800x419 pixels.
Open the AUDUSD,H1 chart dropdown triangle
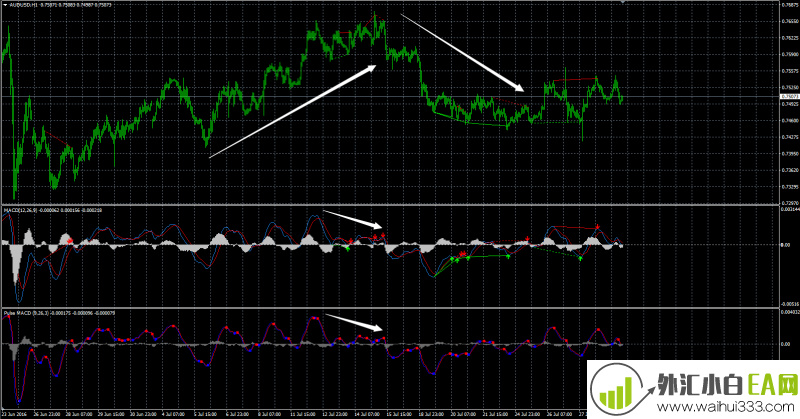tap(5, 5)
